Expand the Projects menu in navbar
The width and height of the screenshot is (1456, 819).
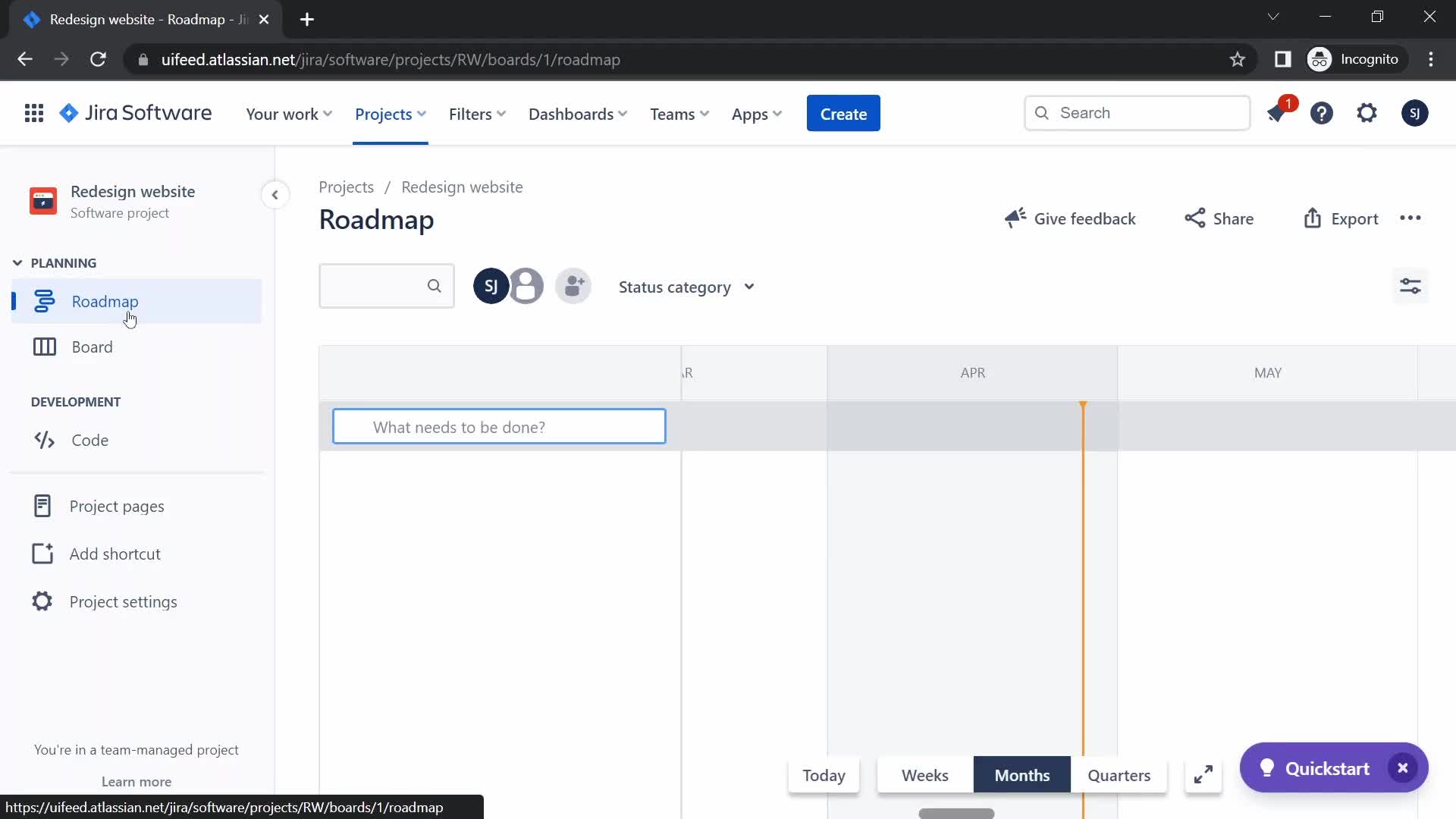tap(390, 113)
